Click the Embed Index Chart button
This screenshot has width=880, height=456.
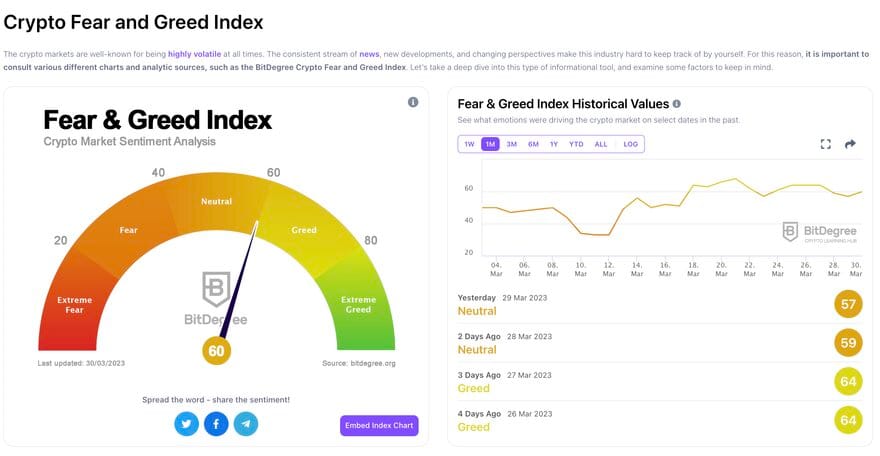pos(379,426)
